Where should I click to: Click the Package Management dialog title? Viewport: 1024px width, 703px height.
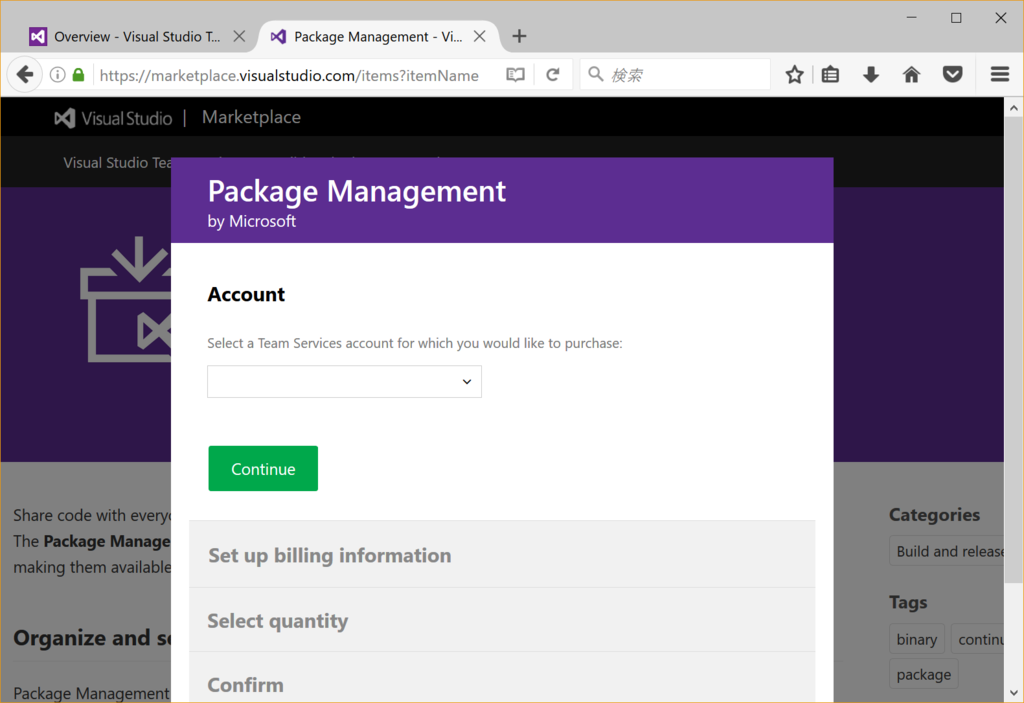[x=357, y=191]
